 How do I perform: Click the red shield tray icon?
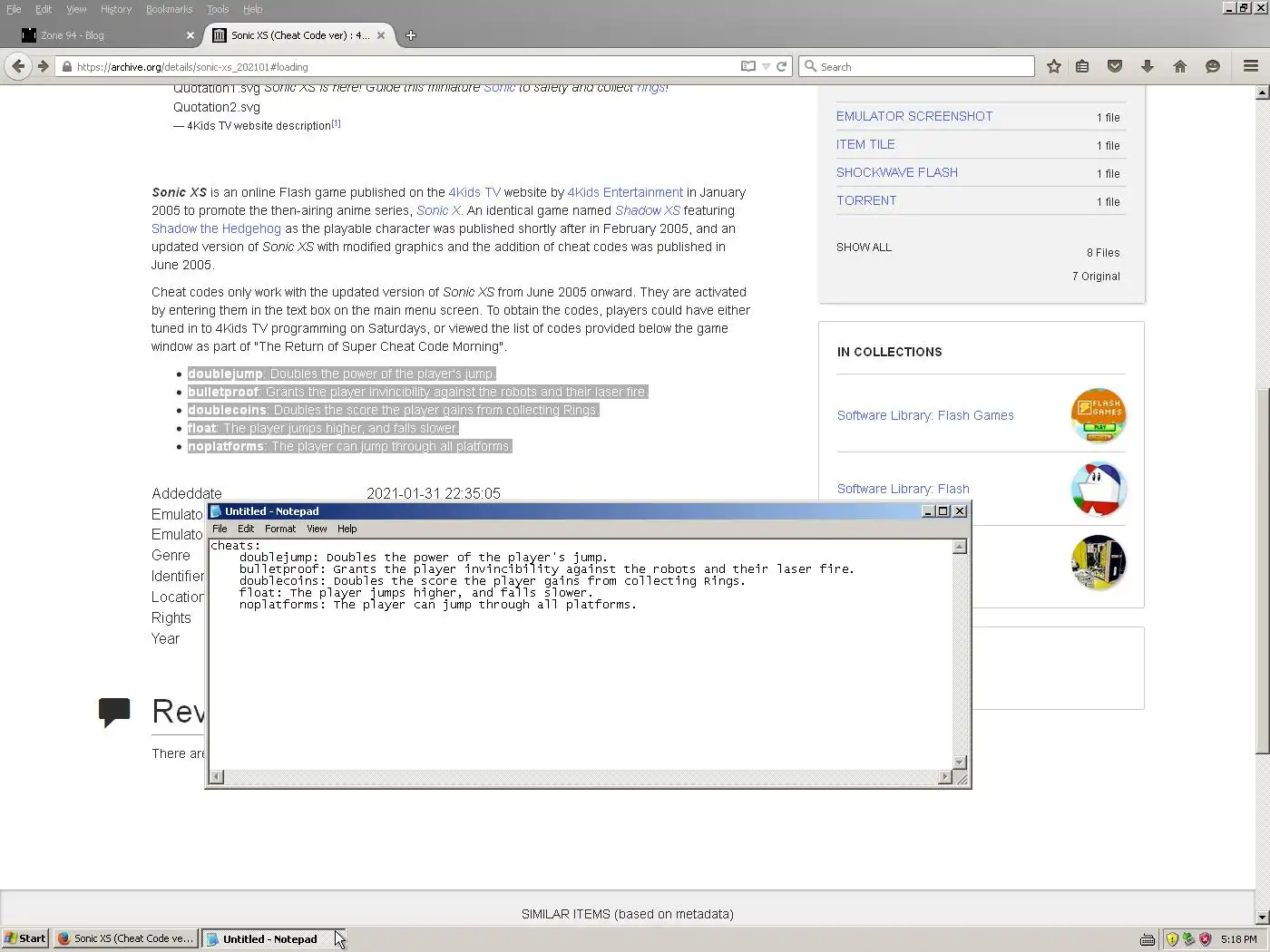1206,939
